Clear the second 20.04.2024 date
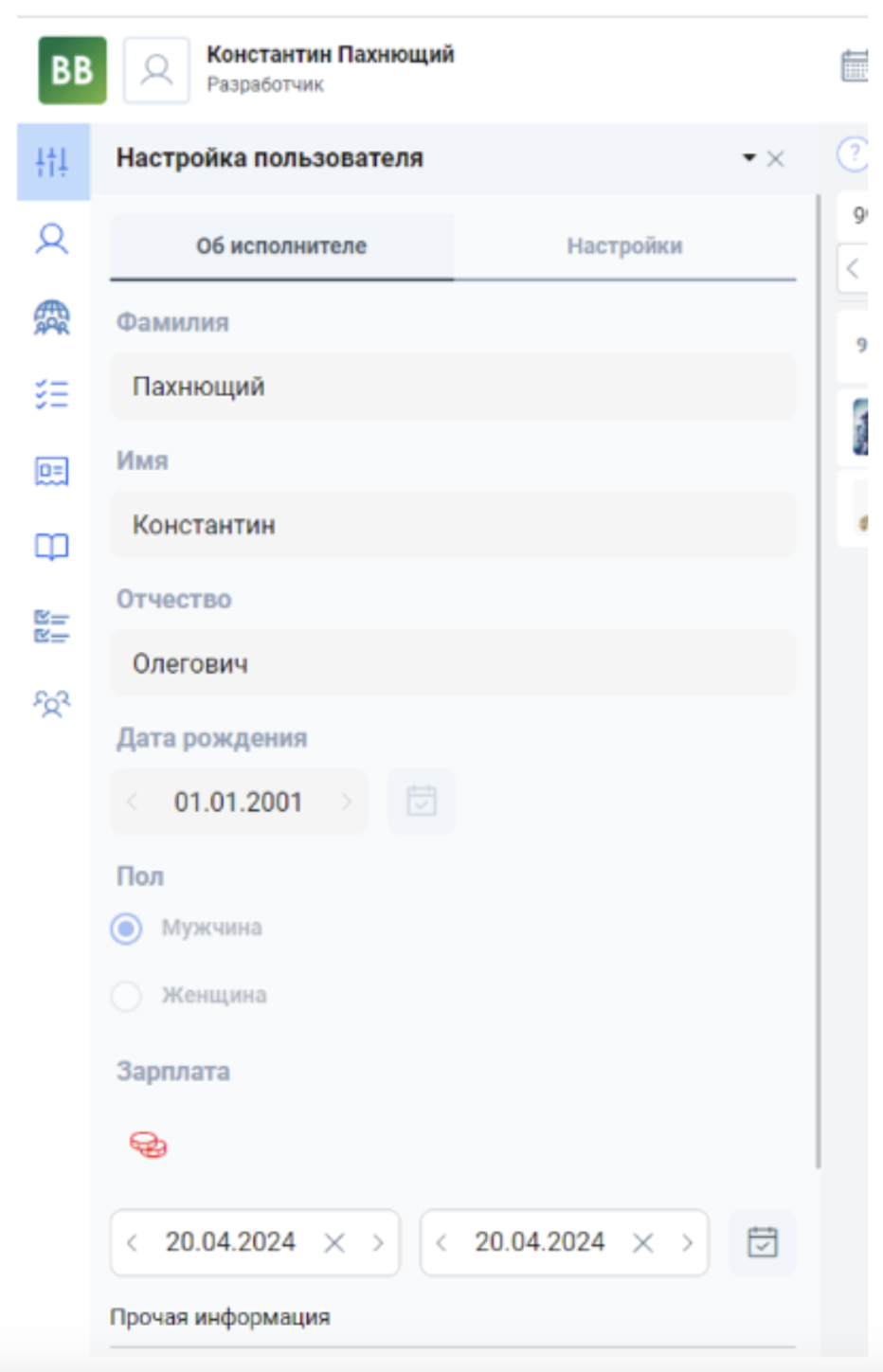This screenshot has width=883, height=1372. tap(643, 1242)
